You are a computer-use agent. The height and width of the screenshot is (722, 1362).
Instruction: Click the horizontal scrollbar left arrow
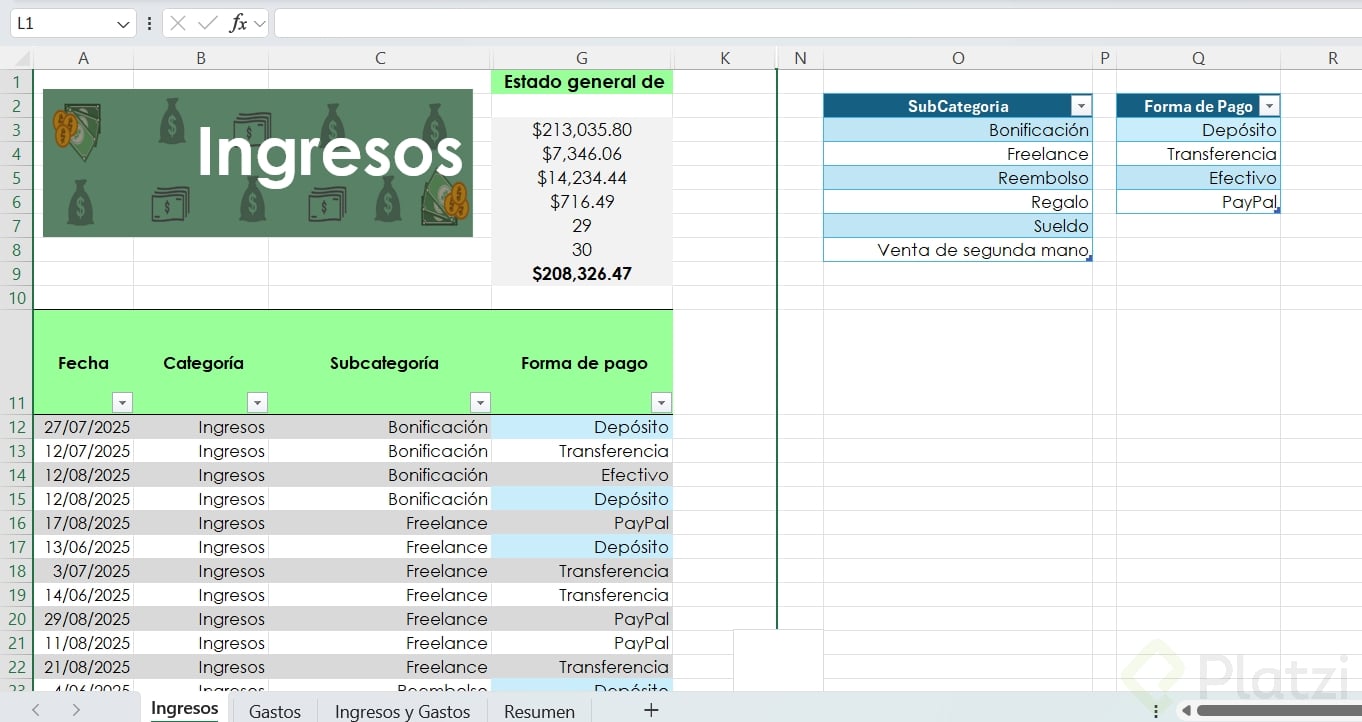1187,711
